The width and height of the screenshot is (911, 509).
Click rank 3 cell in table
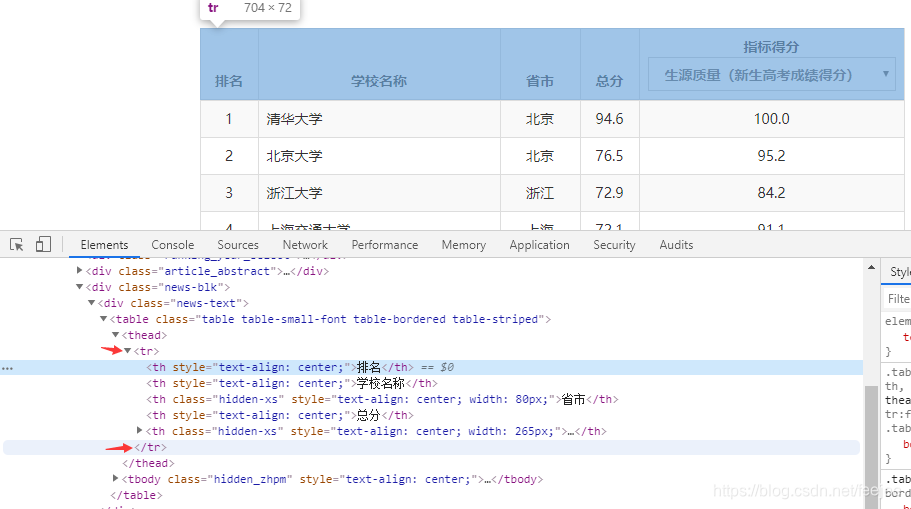[x=229, y=193]
